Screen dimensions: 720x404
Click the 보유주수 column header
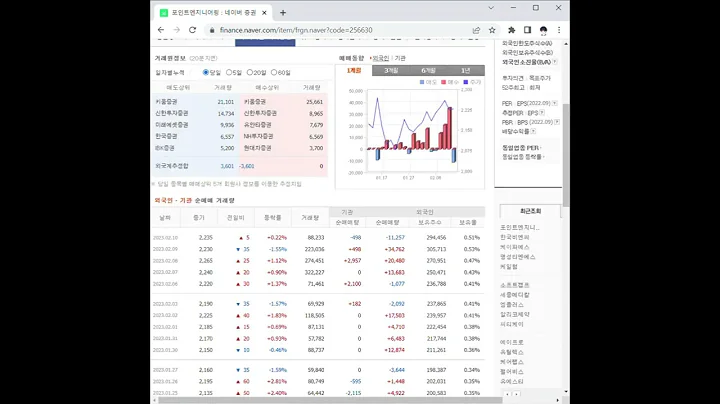(x=429, y=222)
